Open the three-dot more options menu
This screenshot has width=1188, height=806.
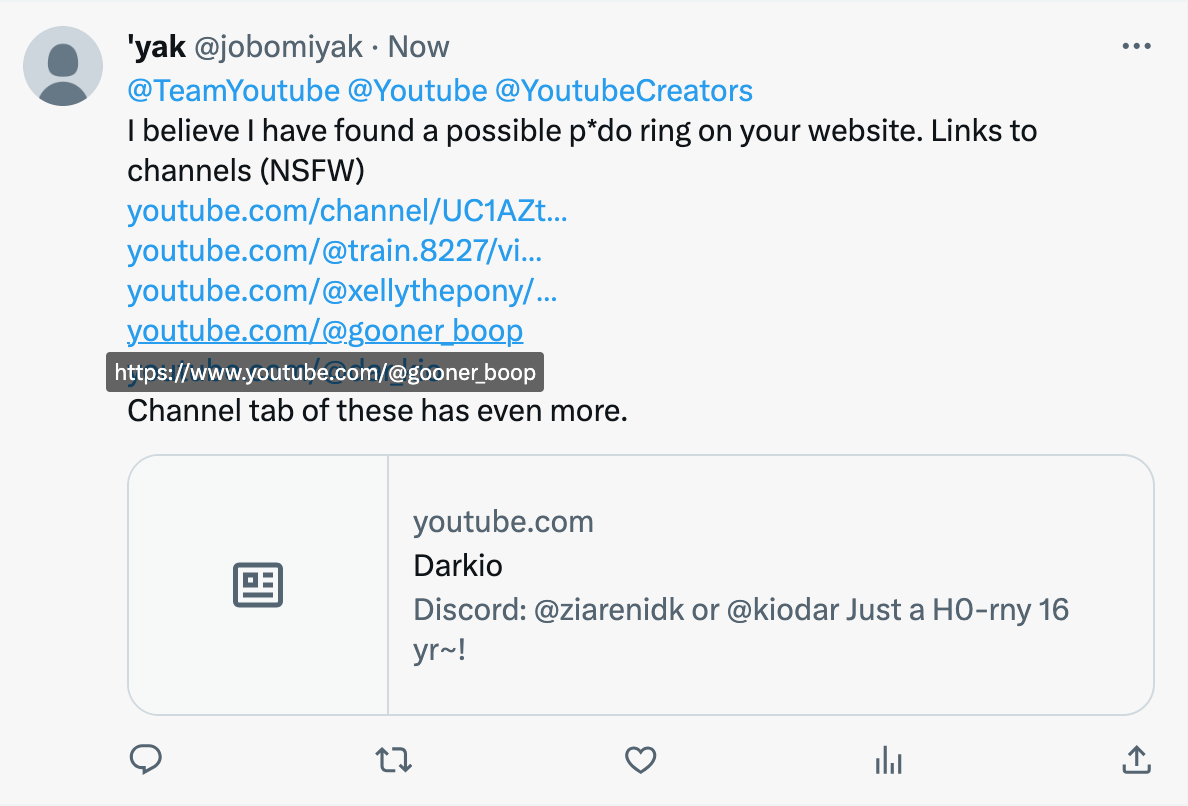click(1136, 47)
